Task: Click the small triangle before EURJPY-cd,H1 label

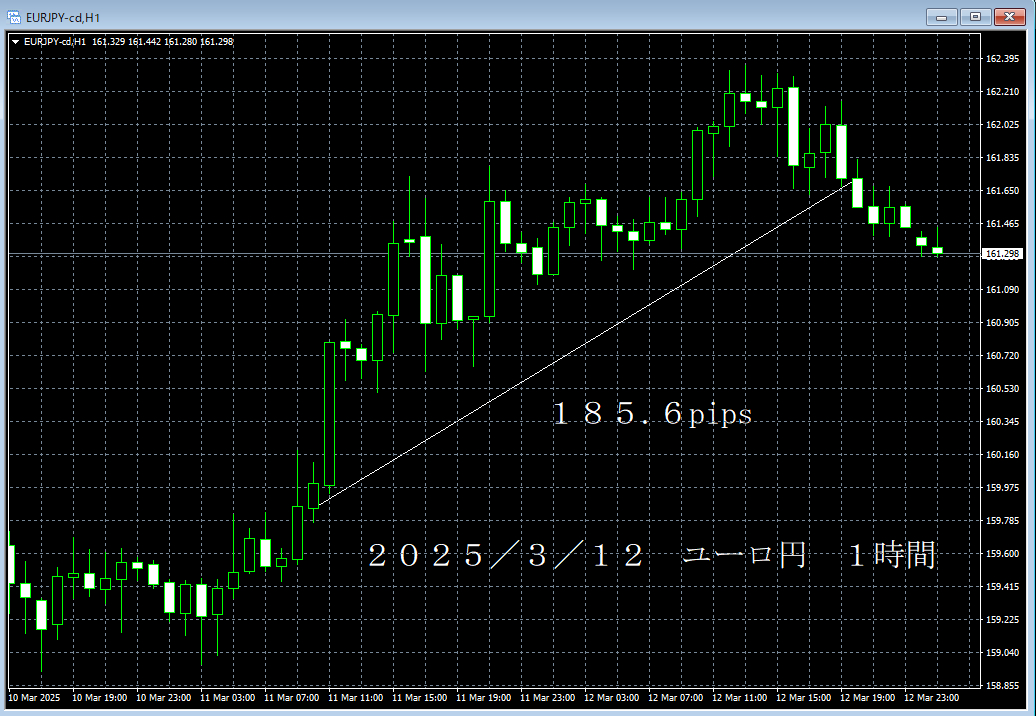Action: click(x=15, y=42)
